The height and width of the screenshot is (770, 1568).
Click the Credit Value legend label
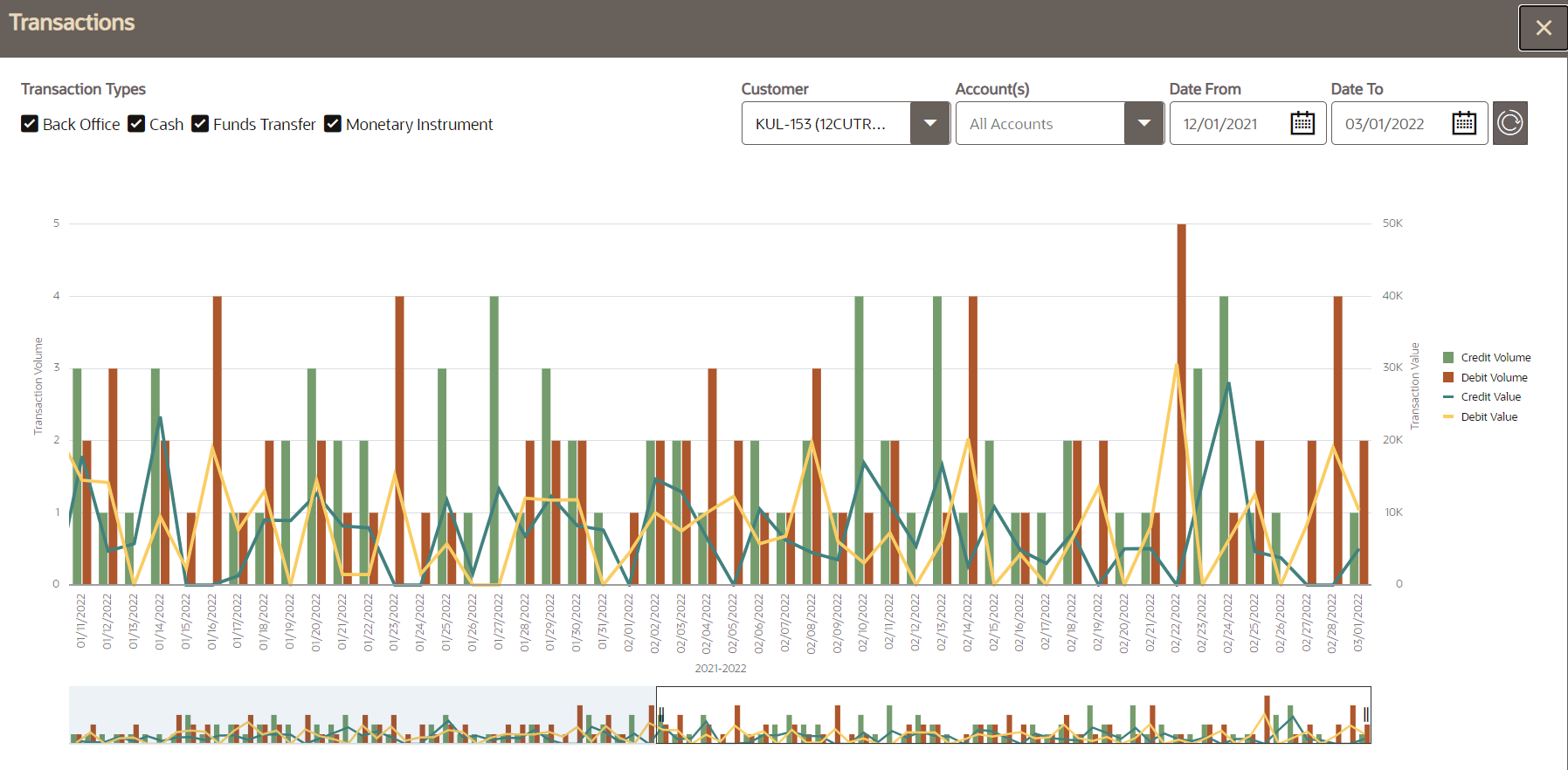(1490, 396)
